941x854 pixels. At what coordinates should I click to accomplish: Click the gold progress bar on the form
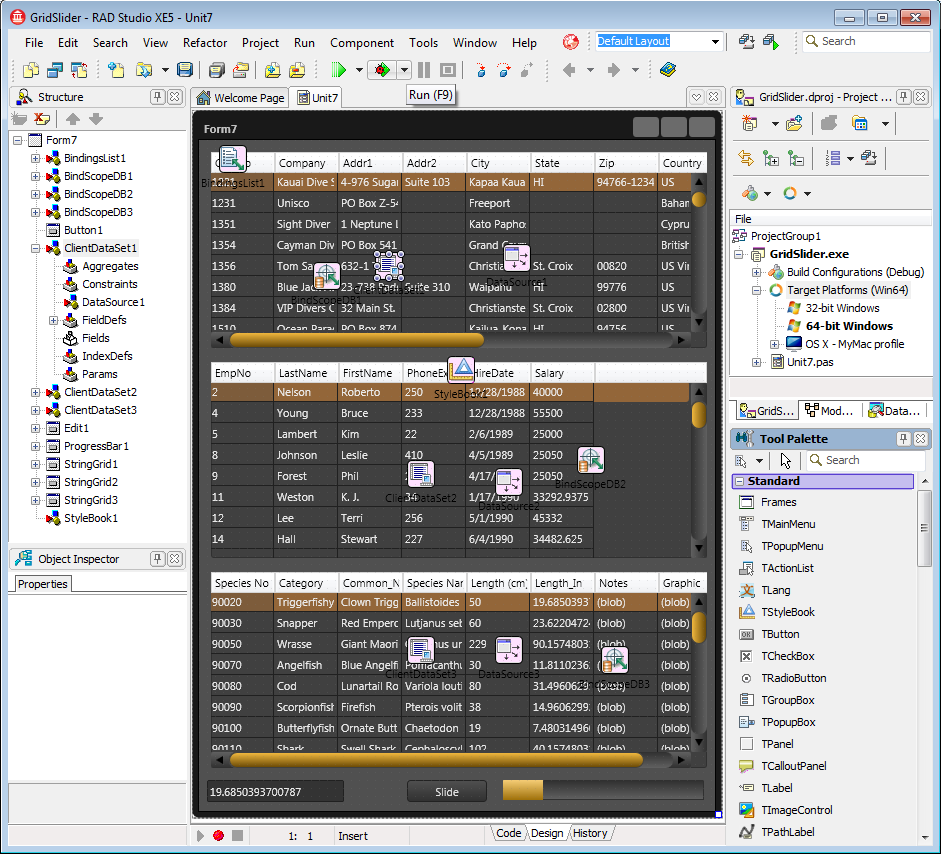[603, 790]
